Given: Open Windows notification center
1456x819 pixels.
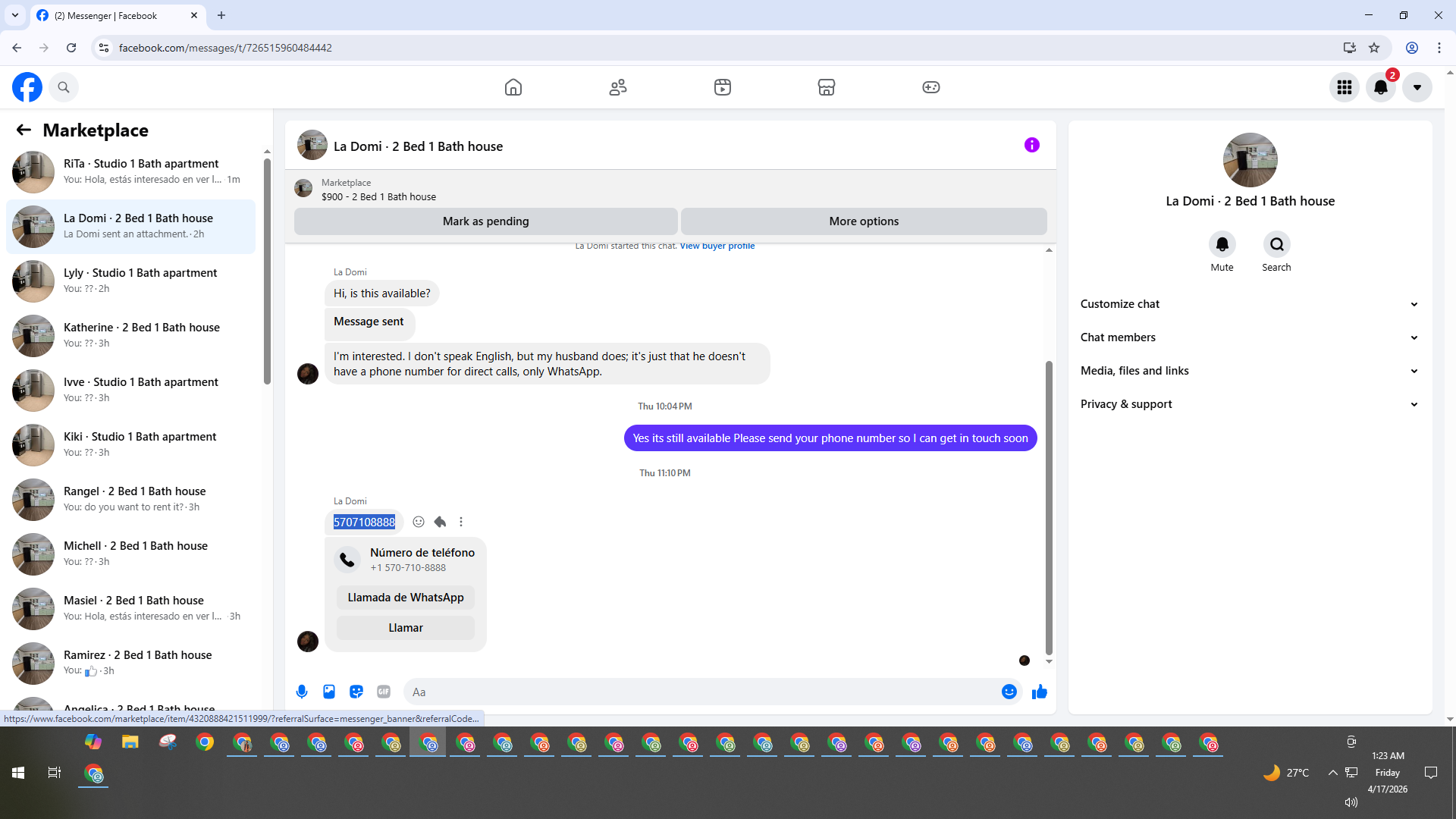Looking at the screenshot, I should click(1431, 773).
